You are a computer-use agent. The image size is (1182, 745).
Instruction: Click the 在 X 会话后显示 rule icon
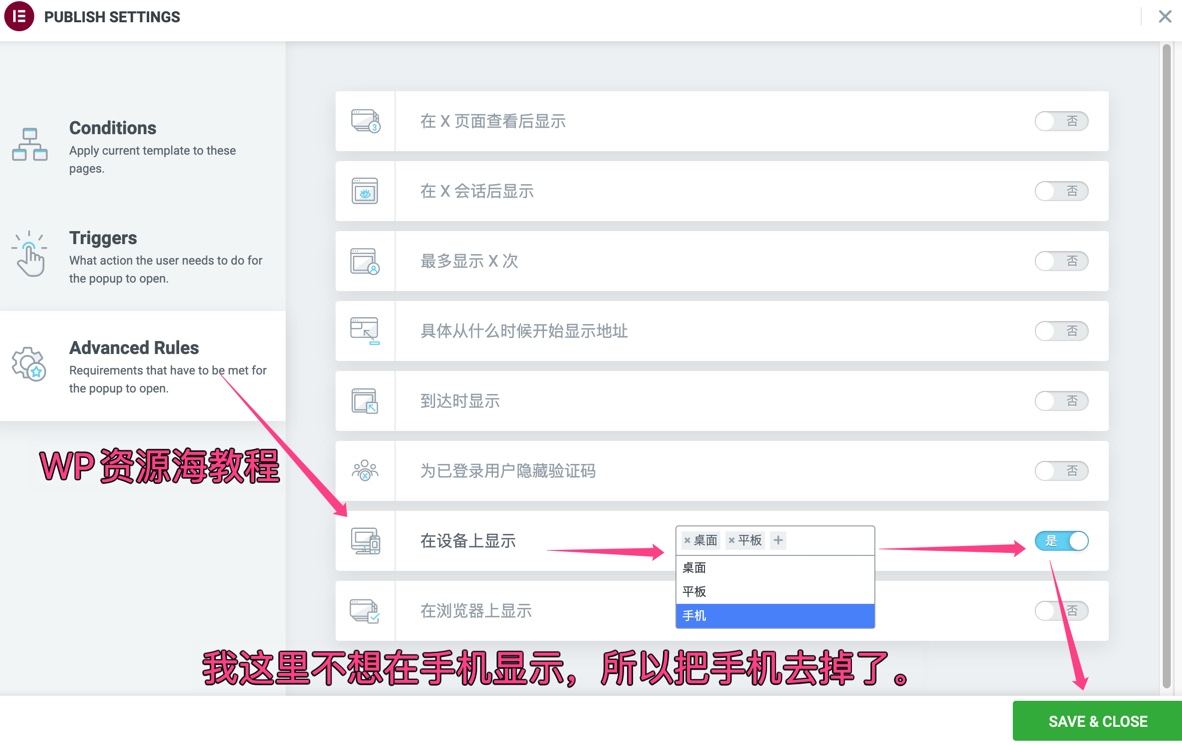[x=365, y=191]
